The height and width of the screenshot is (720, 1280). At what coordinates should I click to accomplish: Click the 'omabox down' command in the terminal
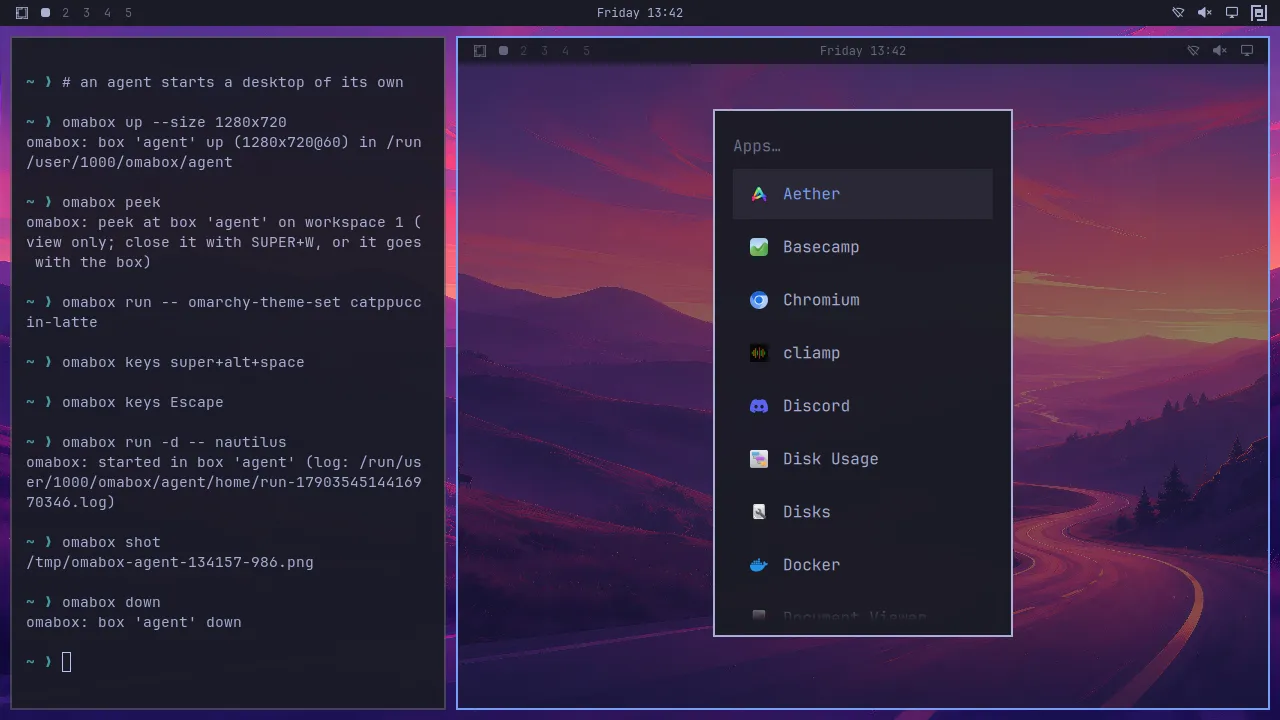[111, 602]
